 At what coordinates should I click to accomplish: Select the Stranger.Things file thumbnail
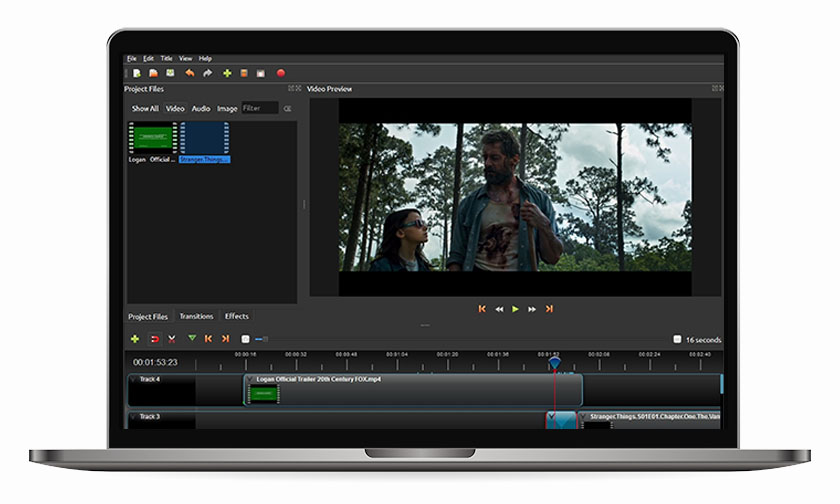point(205,138)
